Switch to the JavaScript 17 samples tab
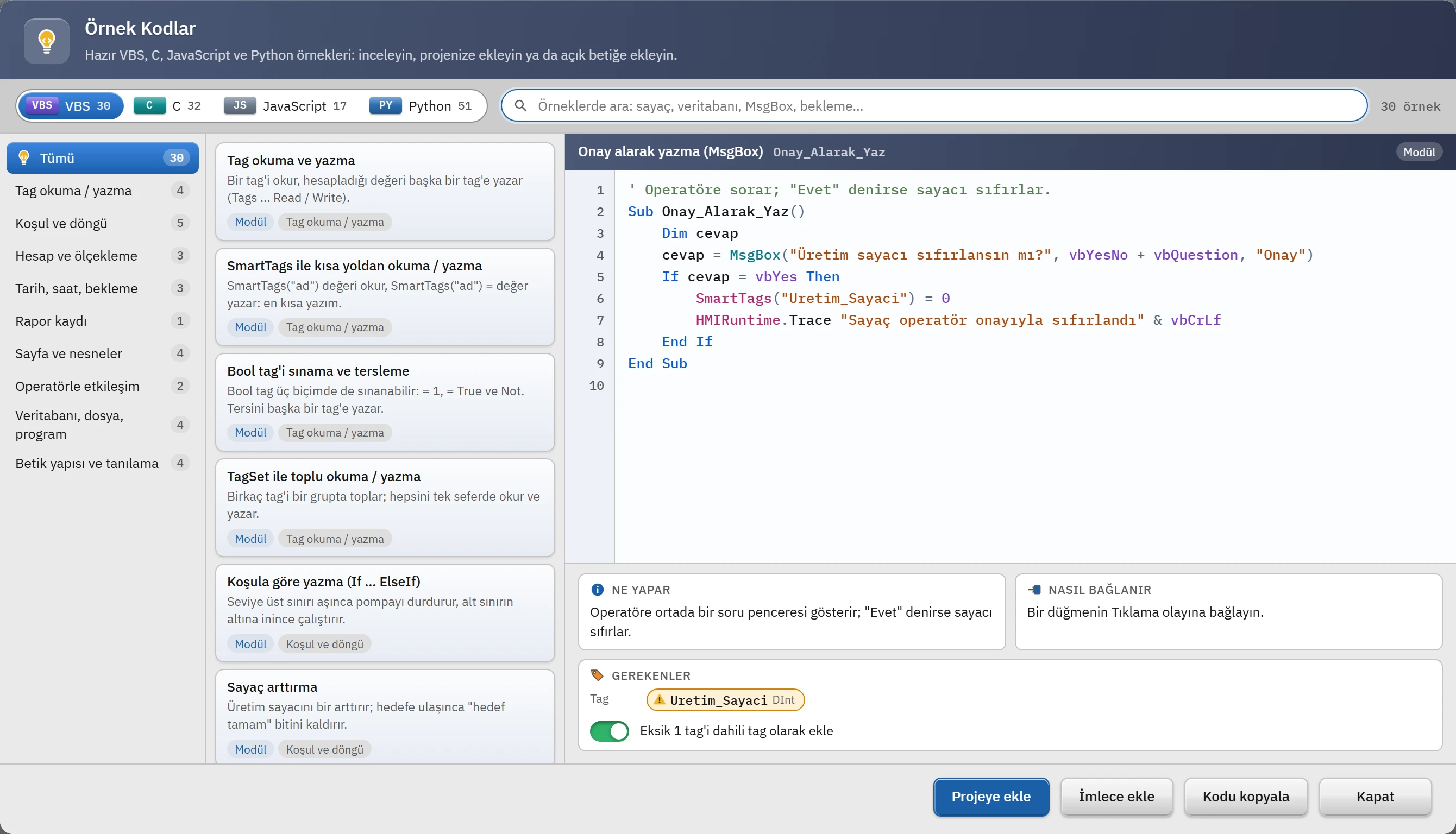 point(285,105)
